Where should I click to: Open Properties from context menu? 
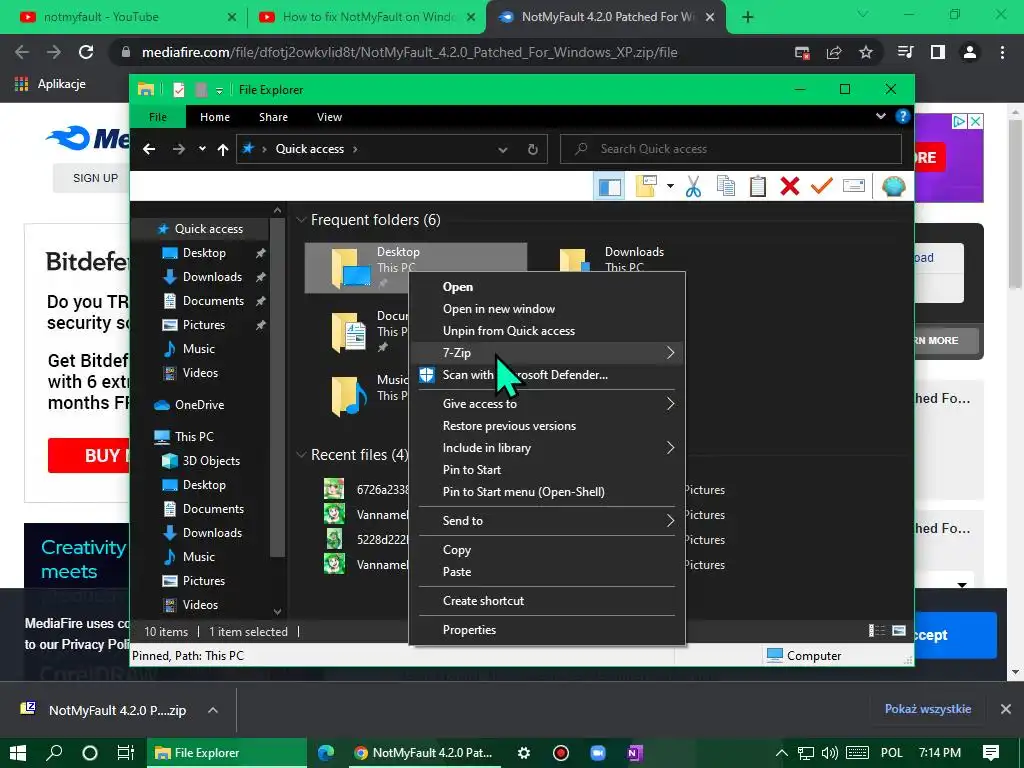[547, 630]
